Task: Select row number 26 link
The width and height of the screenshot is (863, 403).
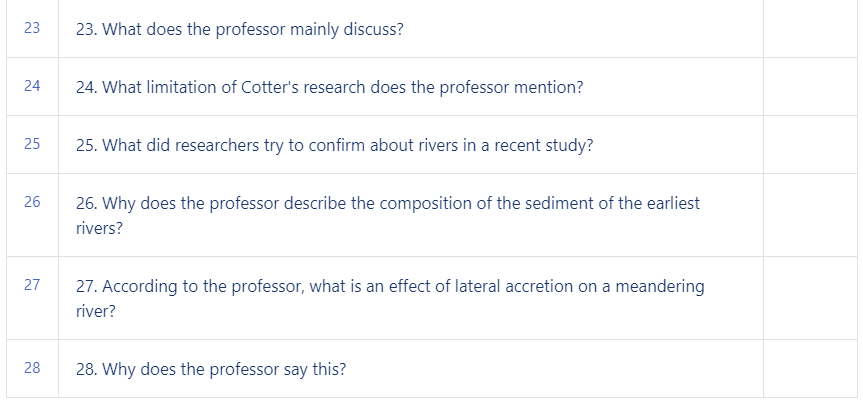Action: (32, 202)
